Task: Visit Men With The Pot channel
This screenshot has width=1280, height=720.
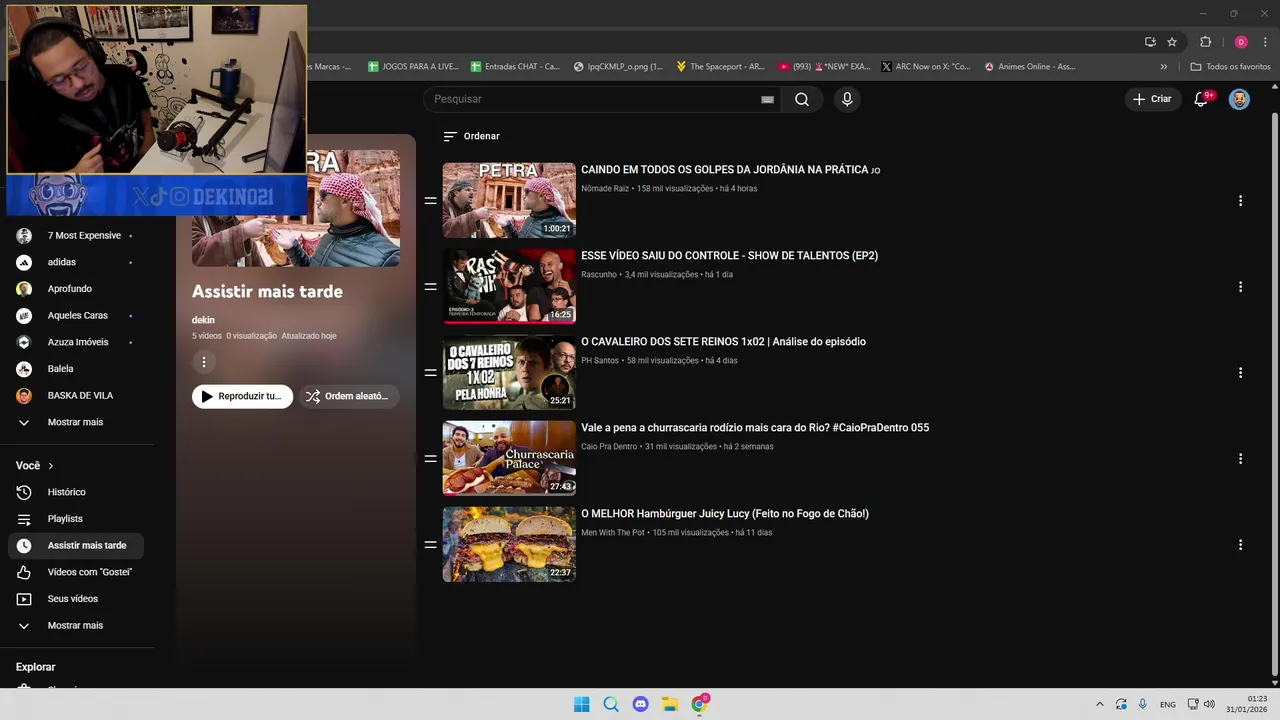Action: [x=613, y=533]
